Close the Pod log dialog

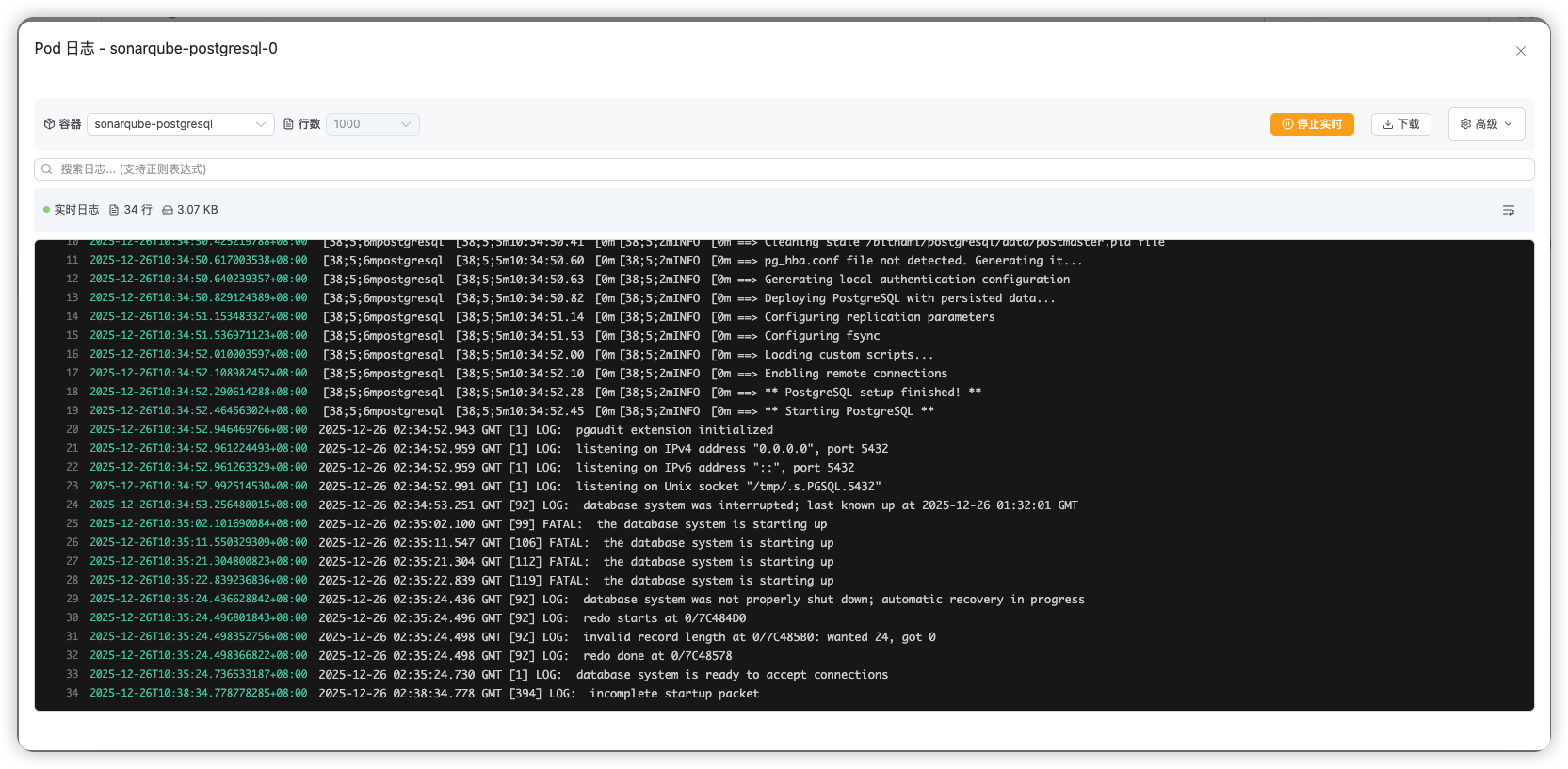(x=1520, y=51)
